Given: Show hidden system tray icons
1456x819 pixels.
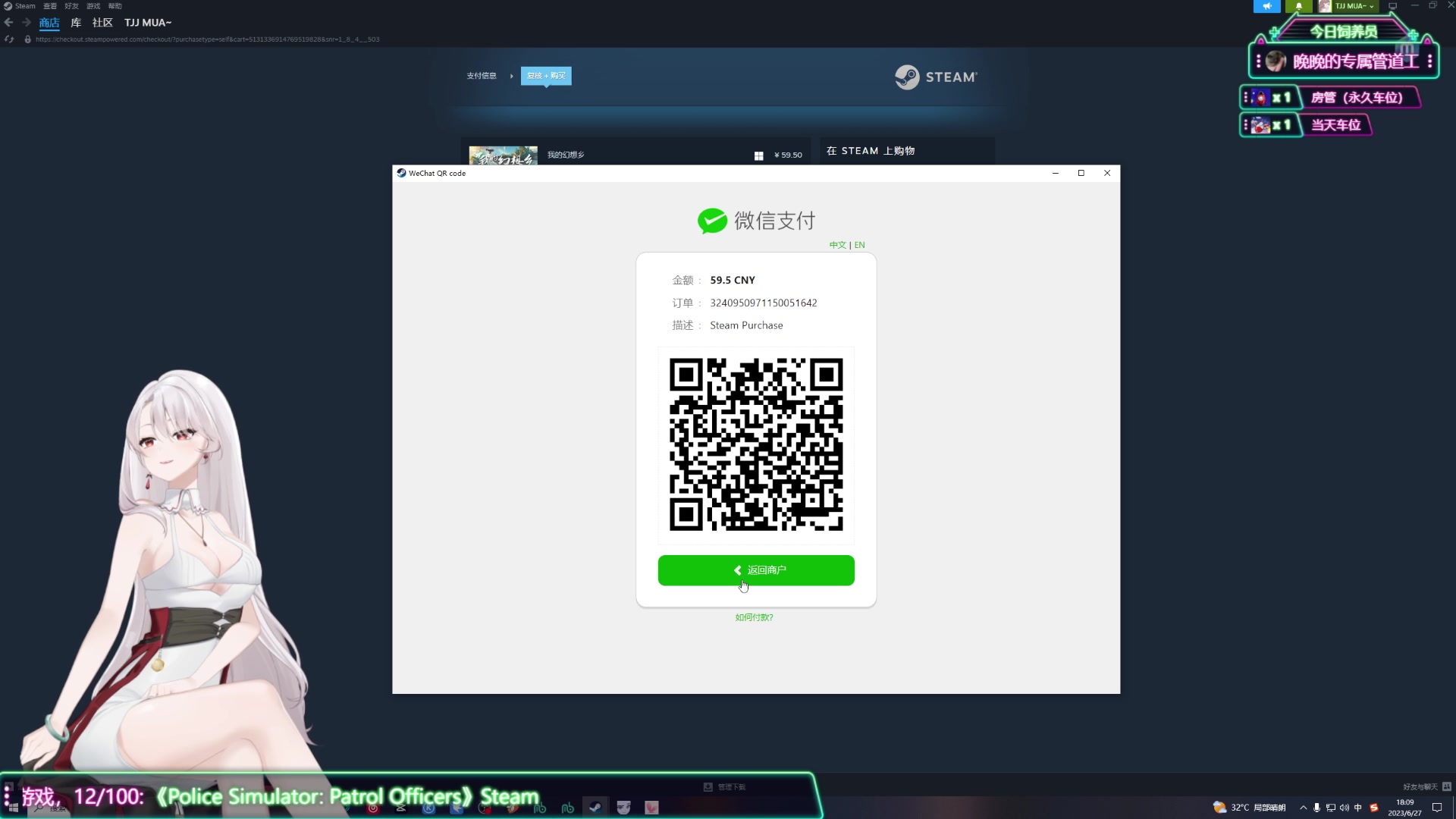Looking at the screenshot, I should click(1304, 808).
